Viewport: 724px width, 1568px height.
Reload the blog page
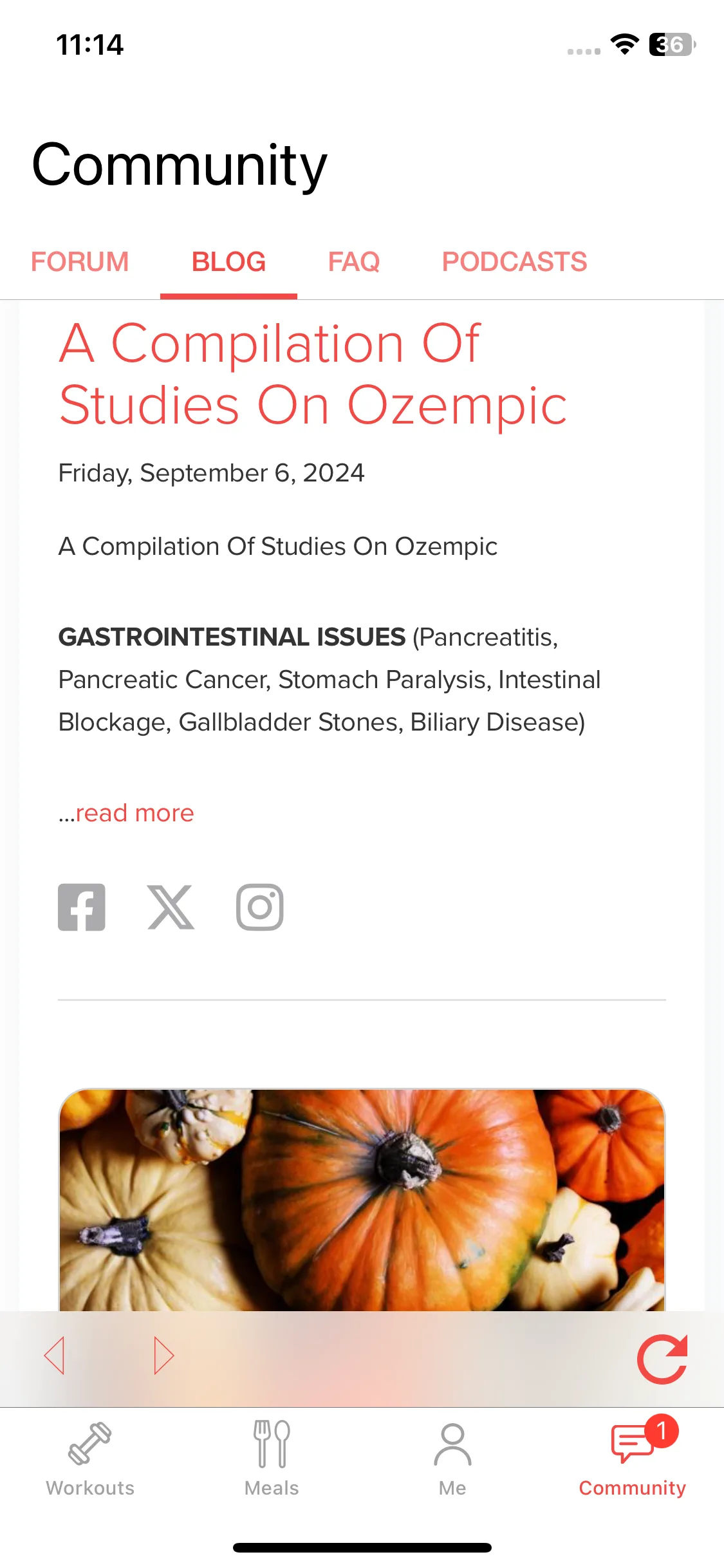[662, 1359]
